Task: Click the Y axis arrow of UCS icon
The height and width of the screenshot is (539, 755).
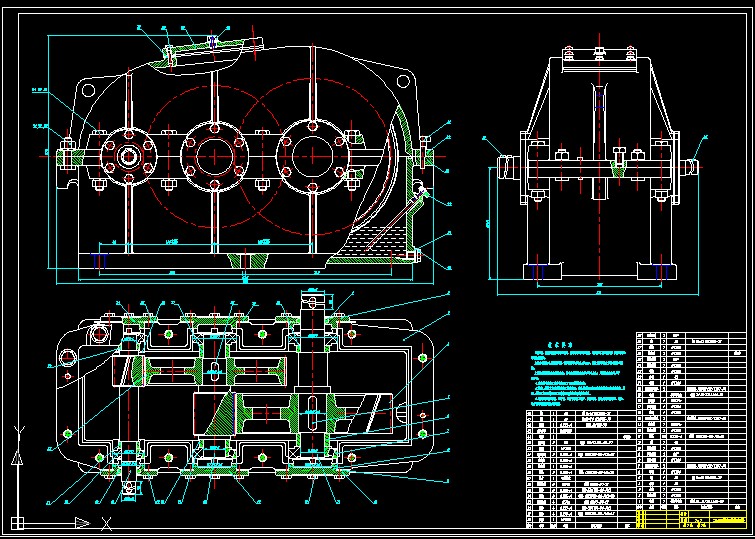Action: click(17, 431)
